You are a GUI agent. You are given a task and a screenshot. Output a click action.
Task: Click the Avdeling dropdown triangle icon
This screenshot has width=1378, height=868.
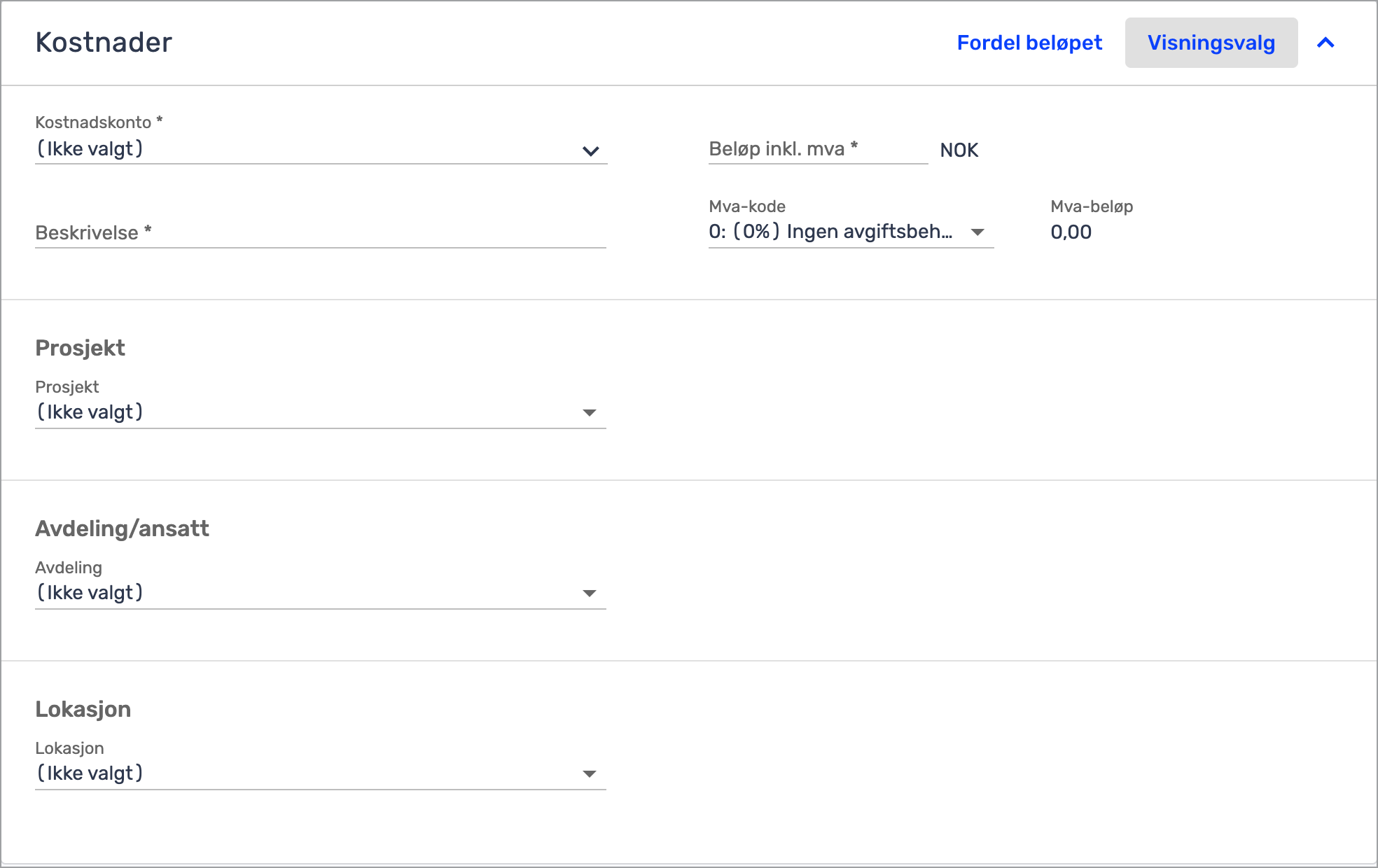[590, 594]
